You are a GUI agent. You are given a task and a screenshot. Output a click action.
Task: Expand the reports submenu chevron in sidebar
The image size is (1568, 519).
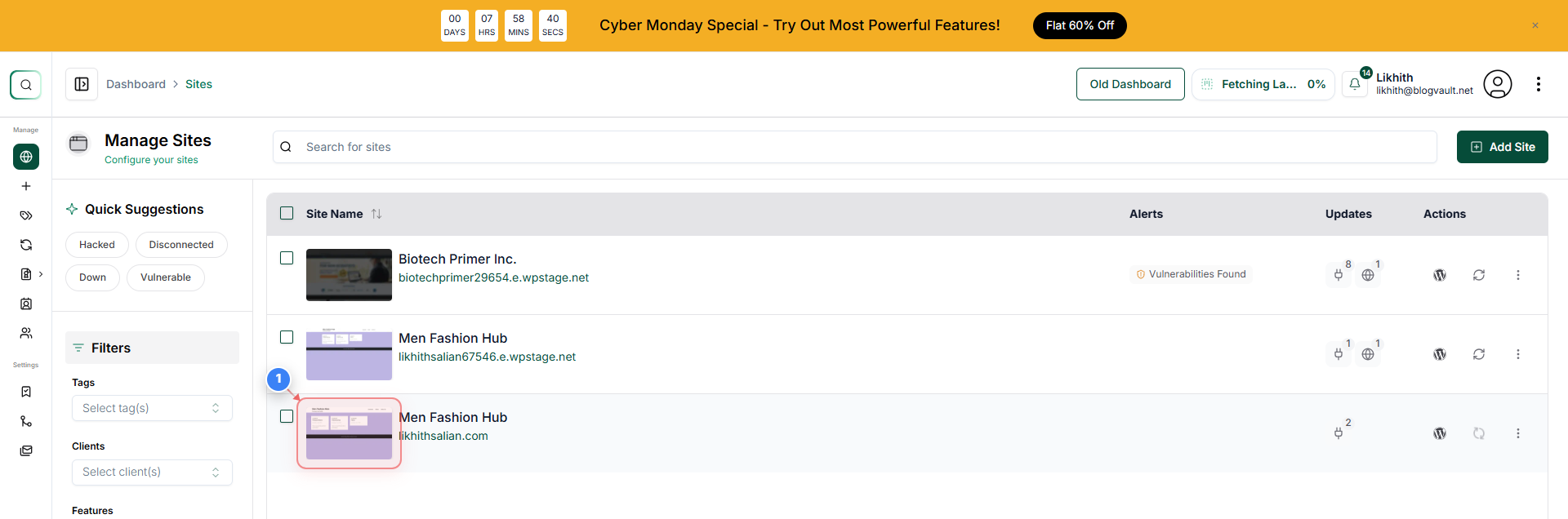(41, 274)
